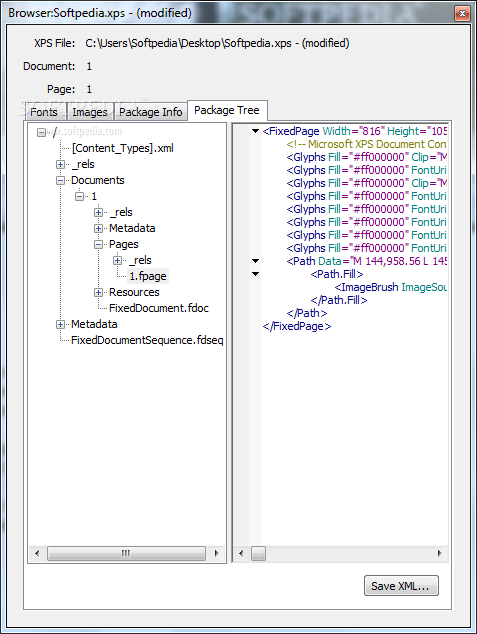Select FixedDocument.fdoc in tree

click(x=159, y=308)
